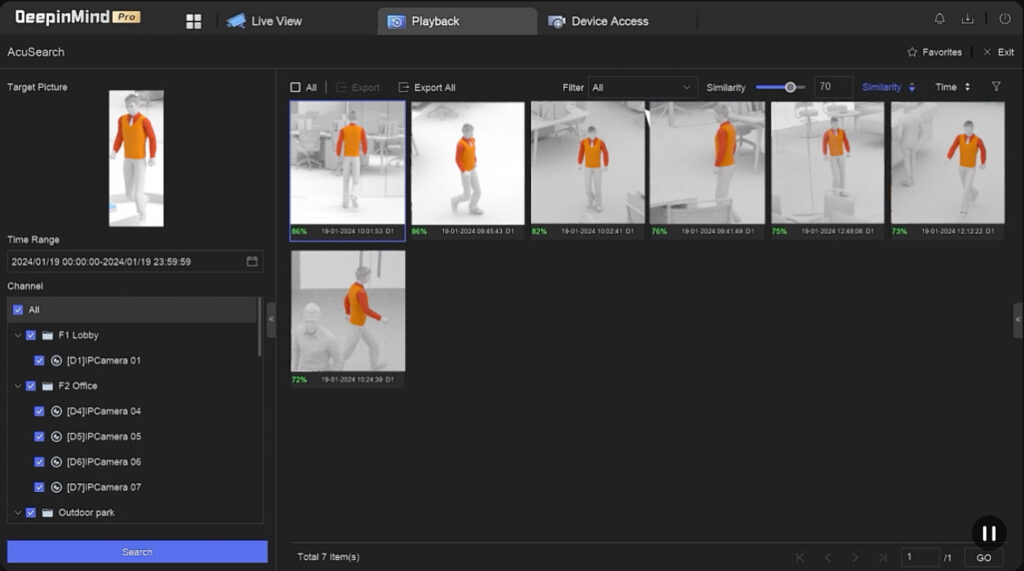This screenshot has width=1024, height=571.
Task: Uncheck the [D1]IPCamera 01 checkbox
Action: pyautogui.click(x=39, y=361)
